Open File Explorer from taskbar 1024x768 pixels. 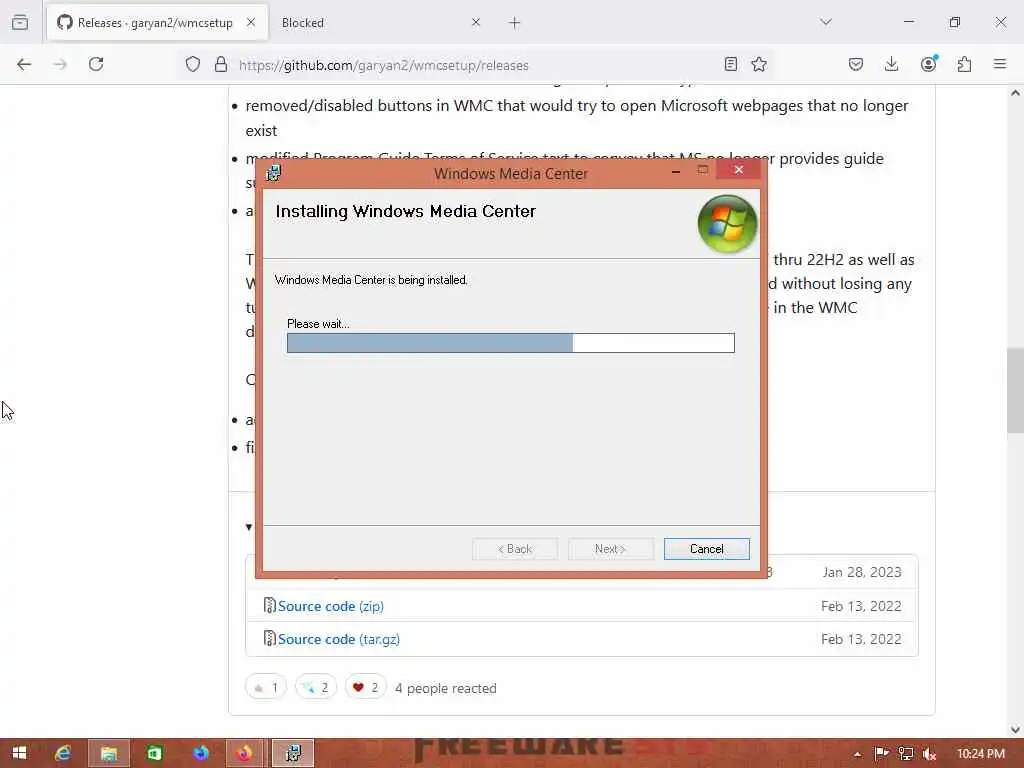pyautogui.click(x=108, y=753)
